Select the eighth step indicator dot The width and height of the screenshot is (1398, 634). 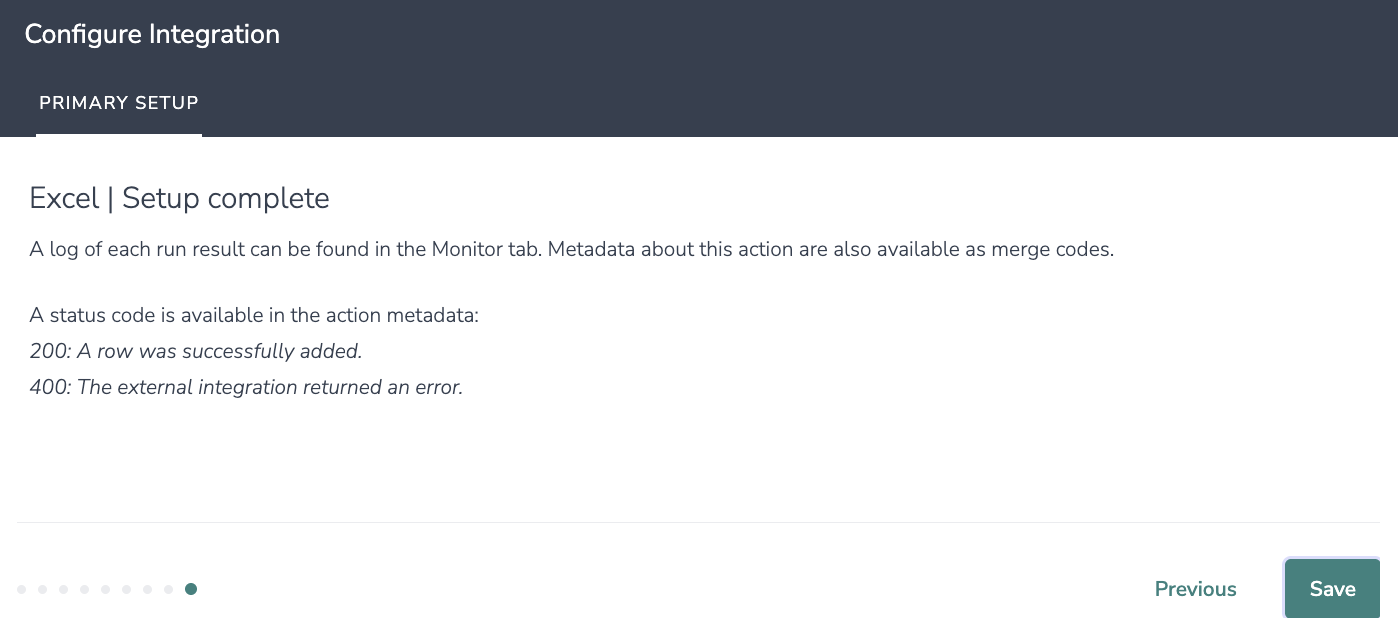click(x=169, y=589)
